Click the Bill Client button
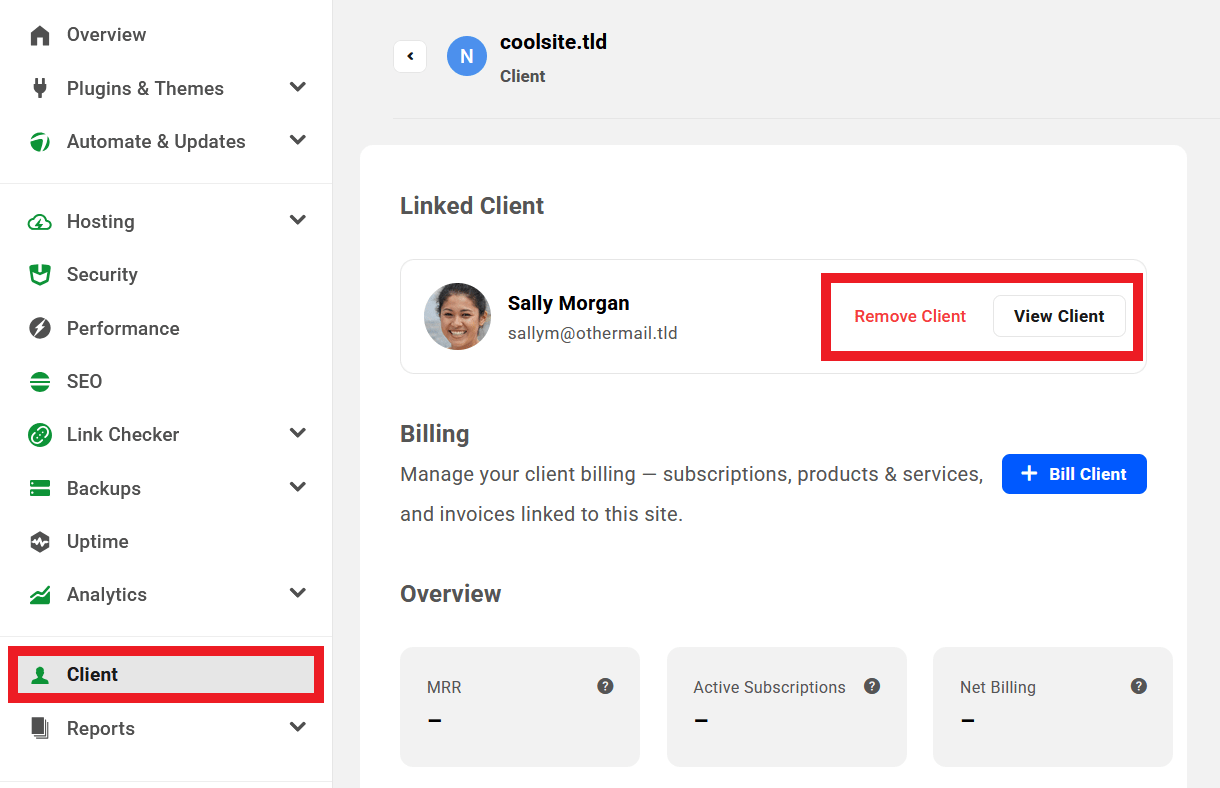 click(x=1074, y=474)
